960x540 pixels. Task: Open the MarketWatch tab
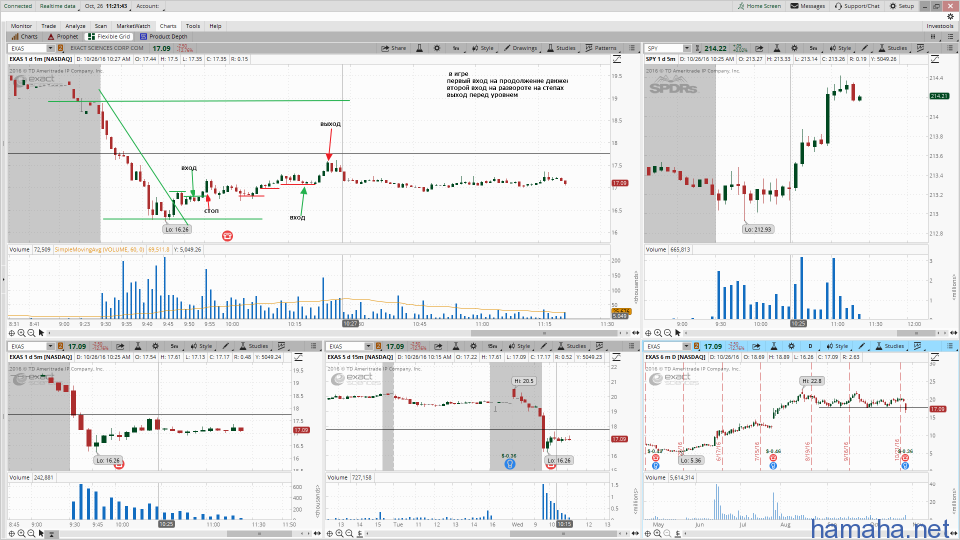133,26
